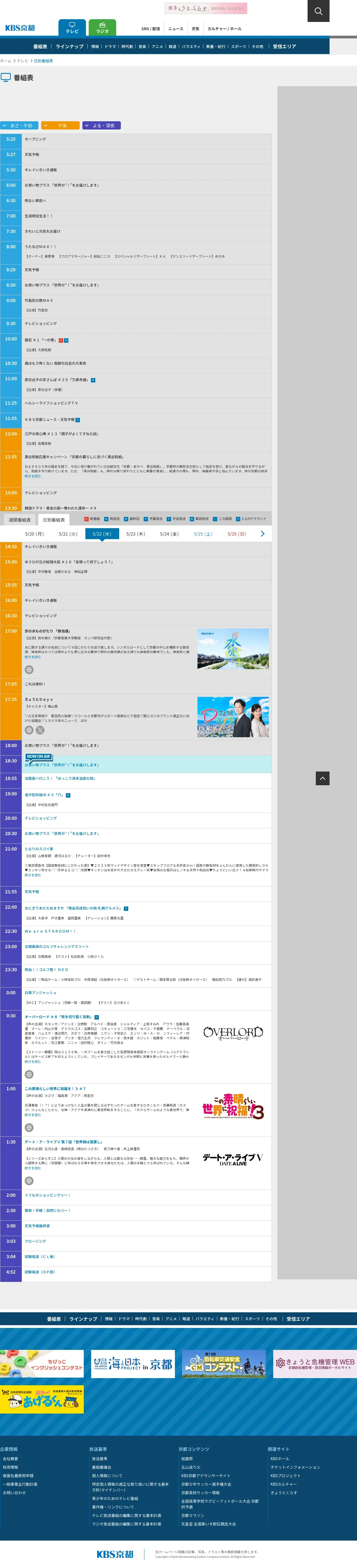Open the きょうと危機管理WEB banner
The width and height of the screenshot is (357, 1568).
tap(315, 1364)
